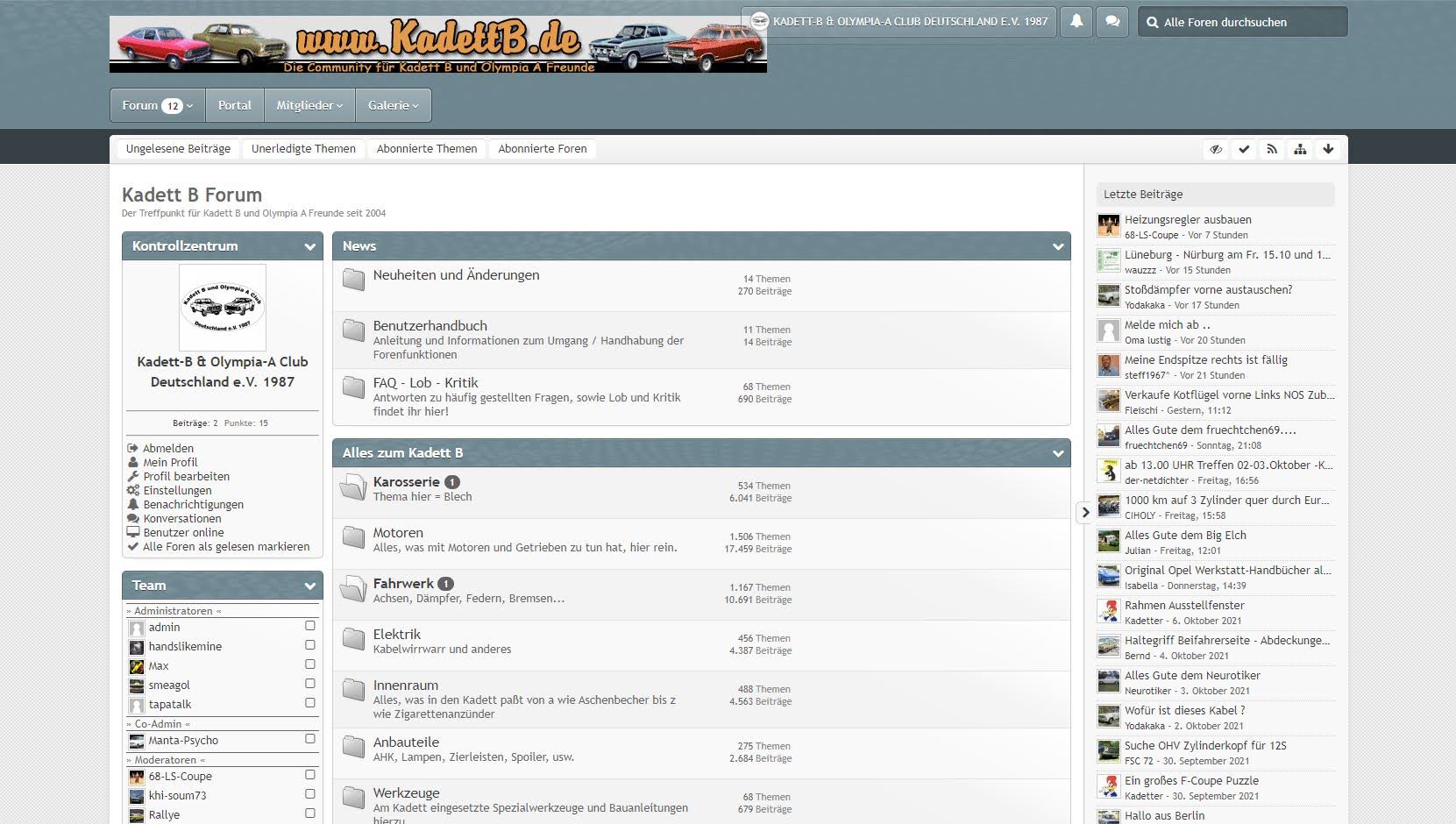The height and width of the screenshot is (824, 1456).
Task: Open the Mitglieder dropdown menu
Action: (x=309, y=105)
